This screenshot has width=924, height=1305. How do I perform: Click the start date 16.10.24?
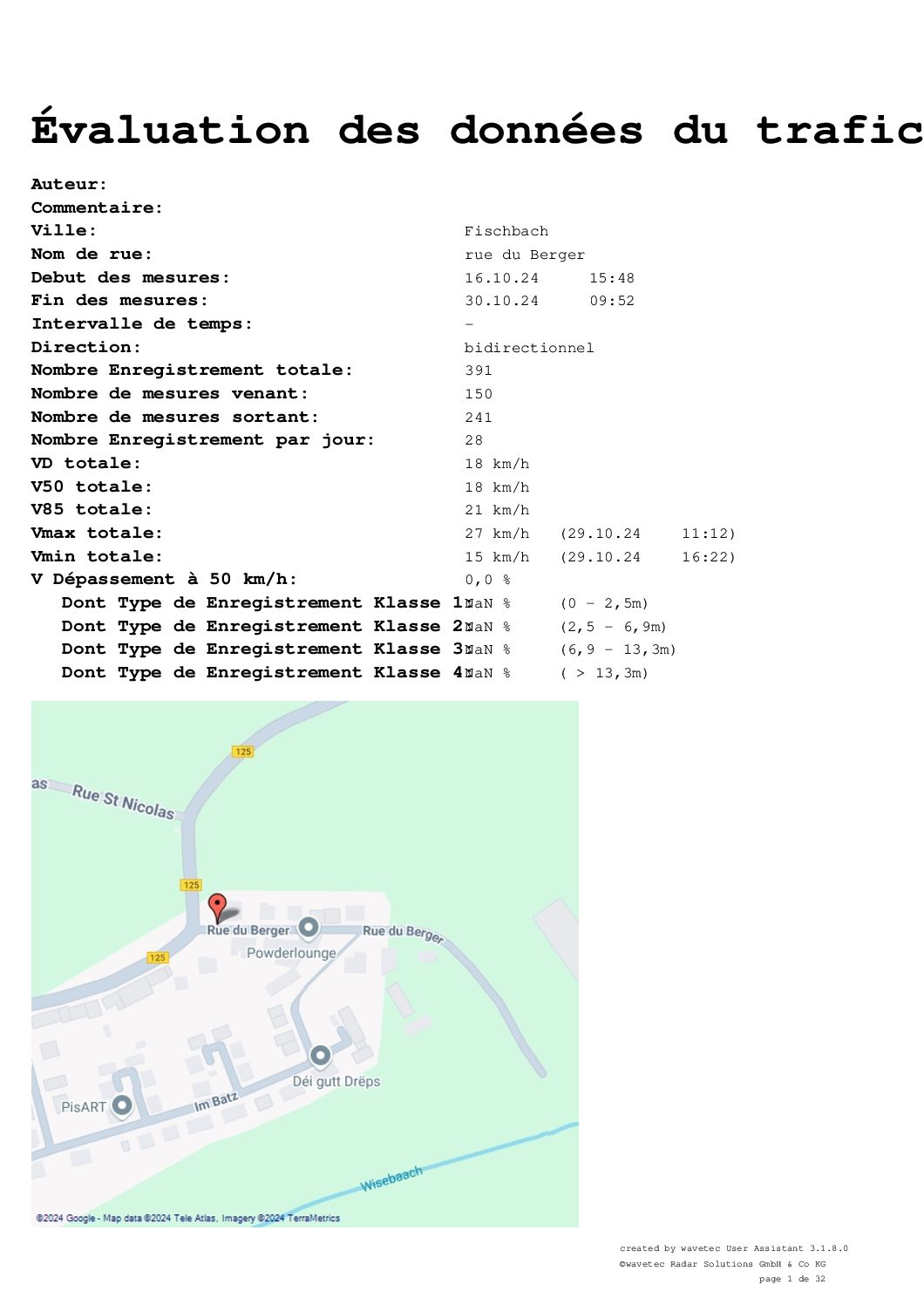point(502,278)
